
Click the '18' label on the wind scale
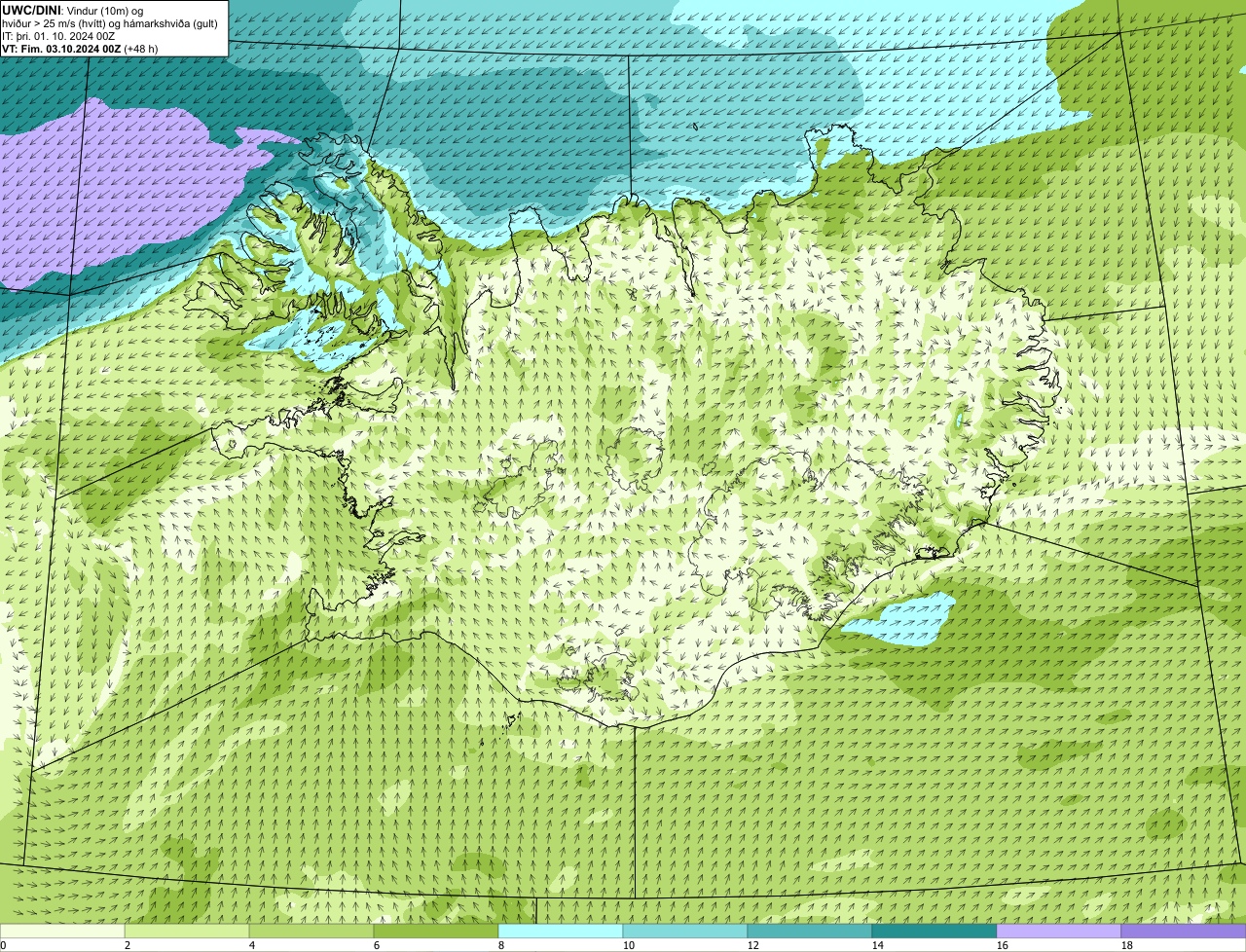(1127, 945)
